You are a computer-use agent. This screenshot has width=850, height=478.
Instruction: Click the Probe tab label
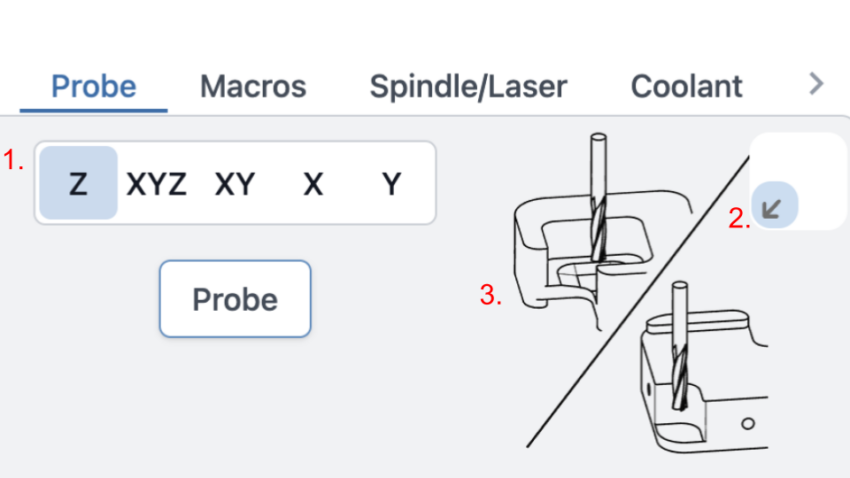coord(94,86)
